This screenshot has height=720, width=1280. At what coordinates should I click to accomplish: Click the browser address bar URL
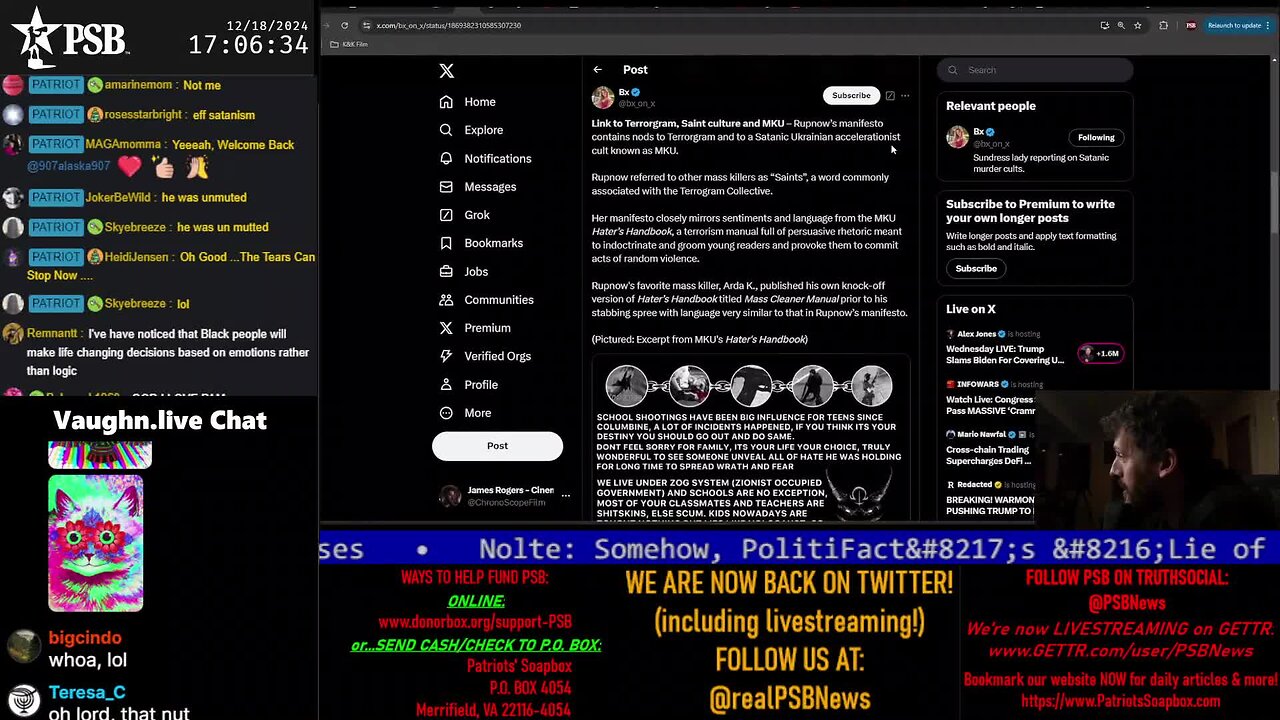click(448, 25)
